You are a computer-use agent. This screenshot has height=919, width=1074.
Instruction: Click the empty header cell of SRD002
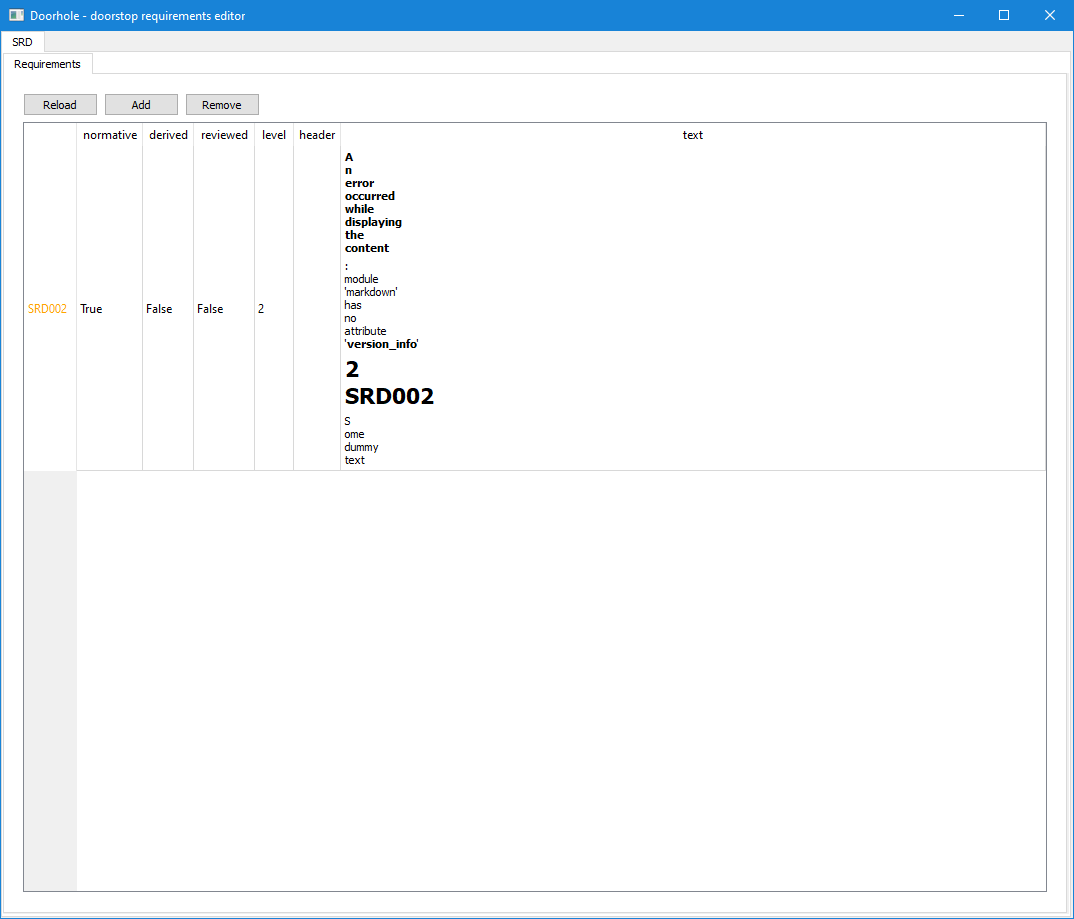[x=316, y=308]
